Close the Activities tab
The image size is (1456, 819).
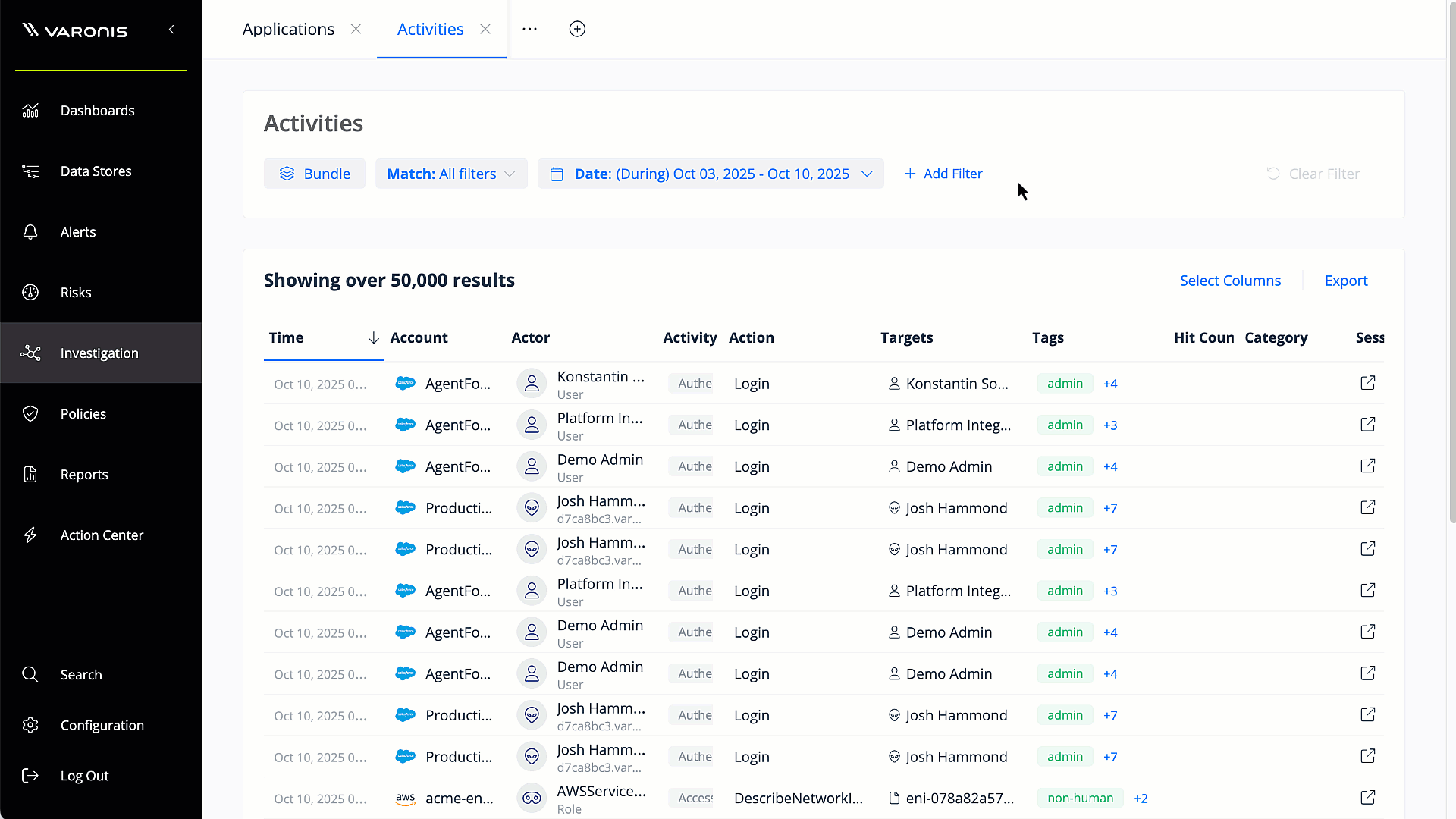[485, 29]
